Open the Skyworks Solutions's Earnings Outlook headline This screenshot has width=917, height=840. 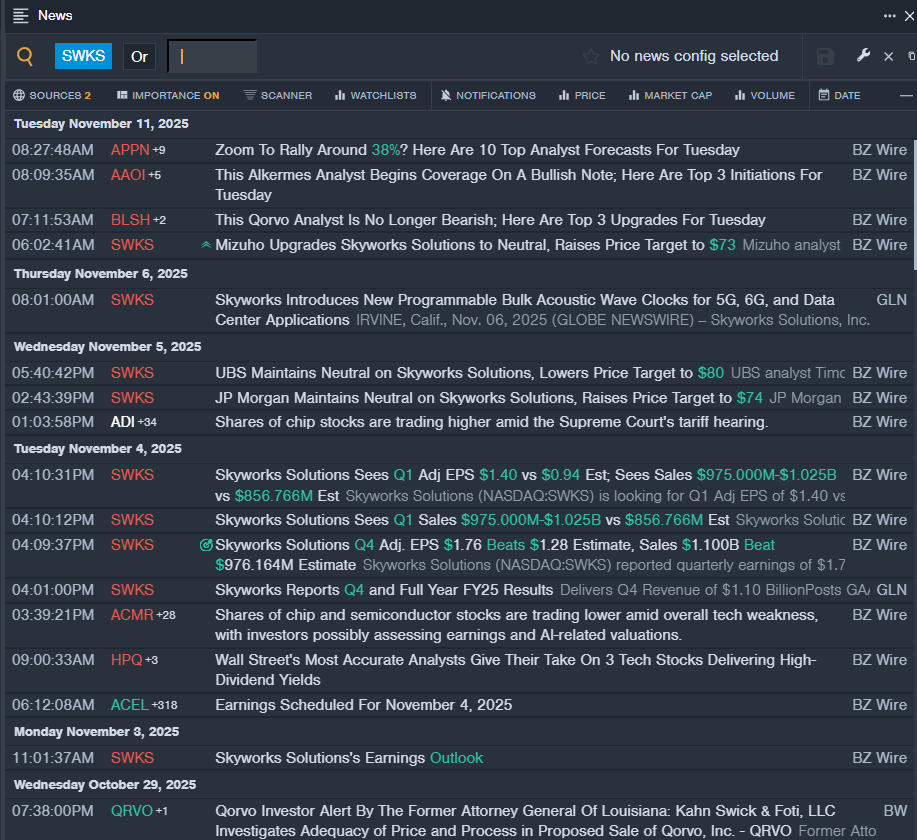pos(348,758)
